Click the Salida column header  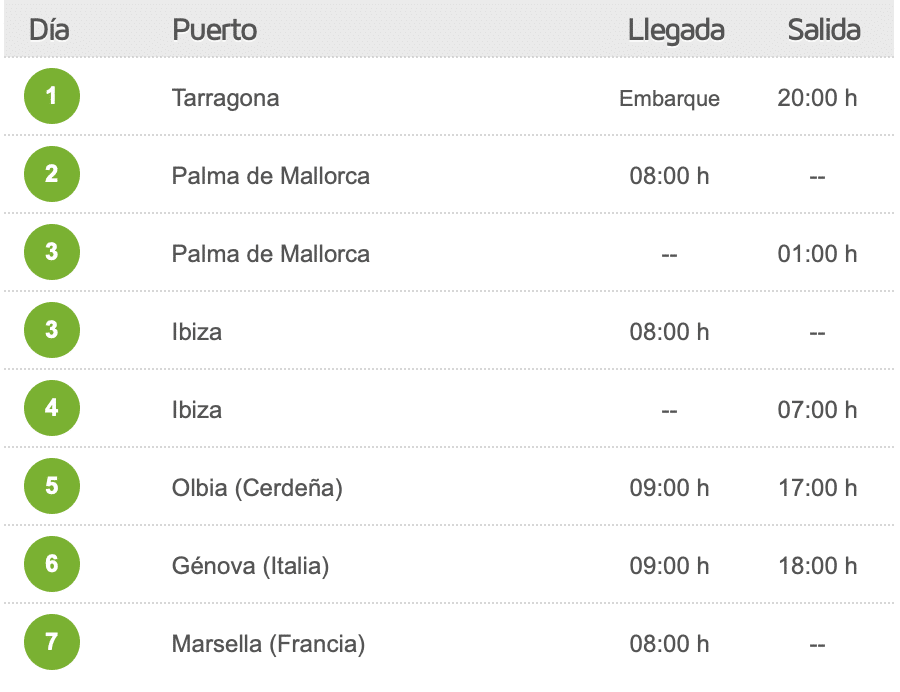click(x=824, y=30)
